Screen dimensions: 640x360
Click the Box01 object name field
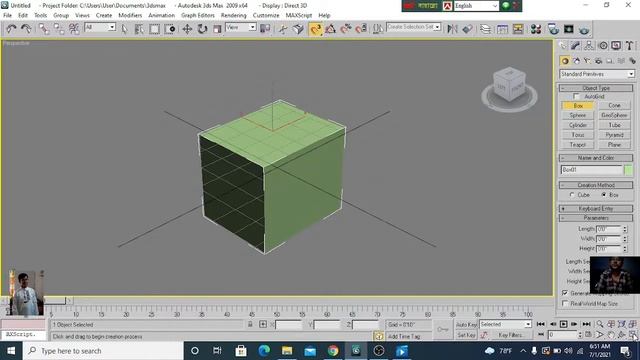point(592,170)
